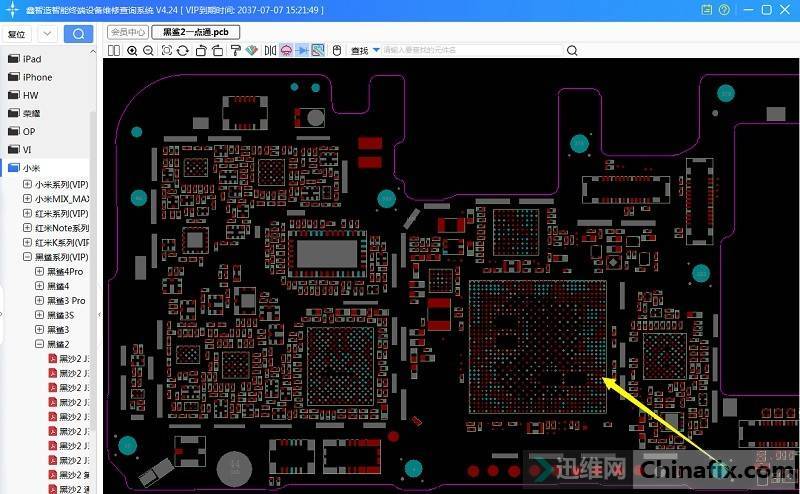
Task: Expand the 红米Note系列 node
Action: (28, 228)
